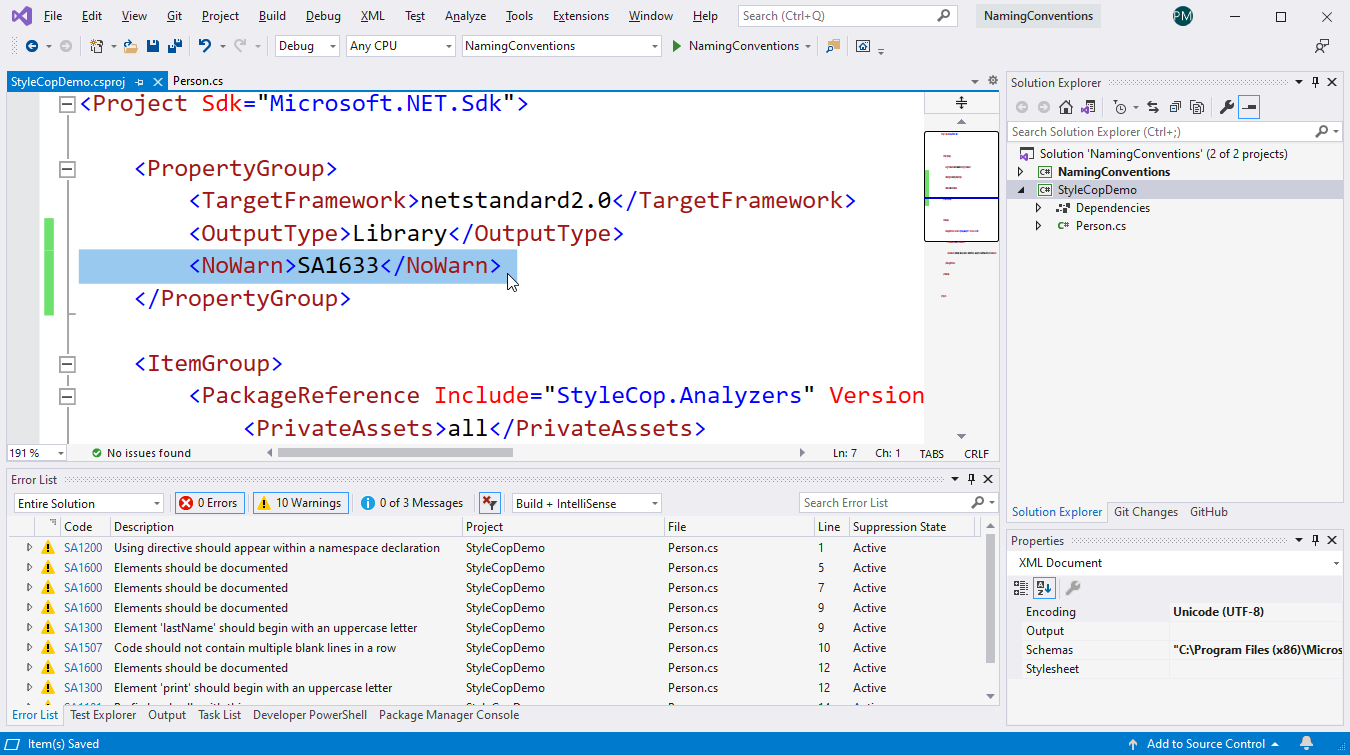
Task: Open Properties via the wrench icon in Solution Explorer
Action: (1227, 107)
